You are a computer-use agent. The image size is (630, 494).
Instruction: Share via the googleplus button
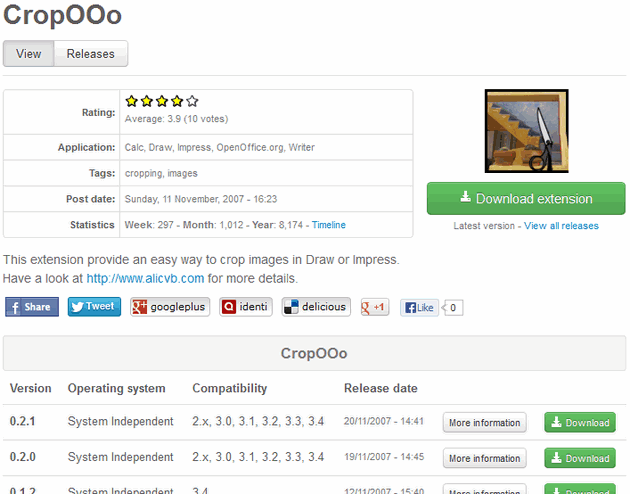[x=170, y=307]
